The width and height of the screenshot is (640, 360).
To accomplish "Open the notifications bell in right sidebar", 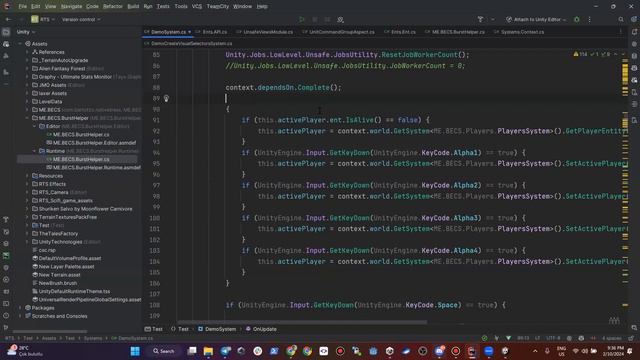I will pos(634,32).
